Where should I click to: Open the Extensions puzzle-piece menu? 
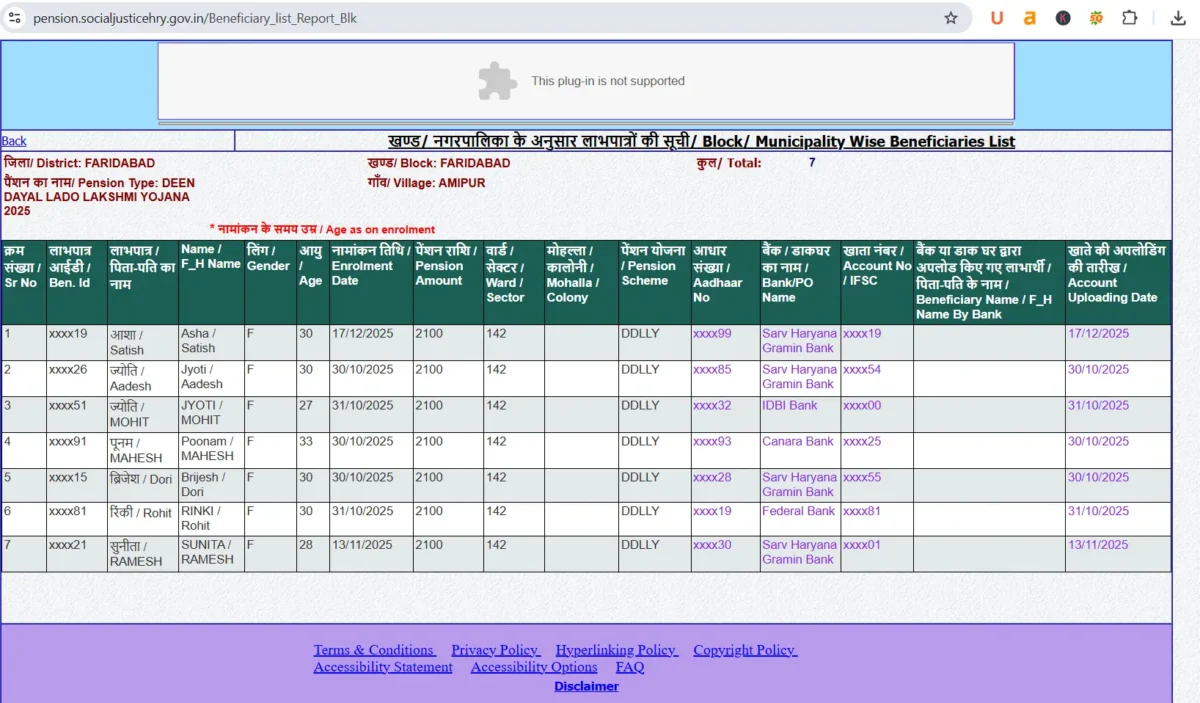pos(1129,17)
